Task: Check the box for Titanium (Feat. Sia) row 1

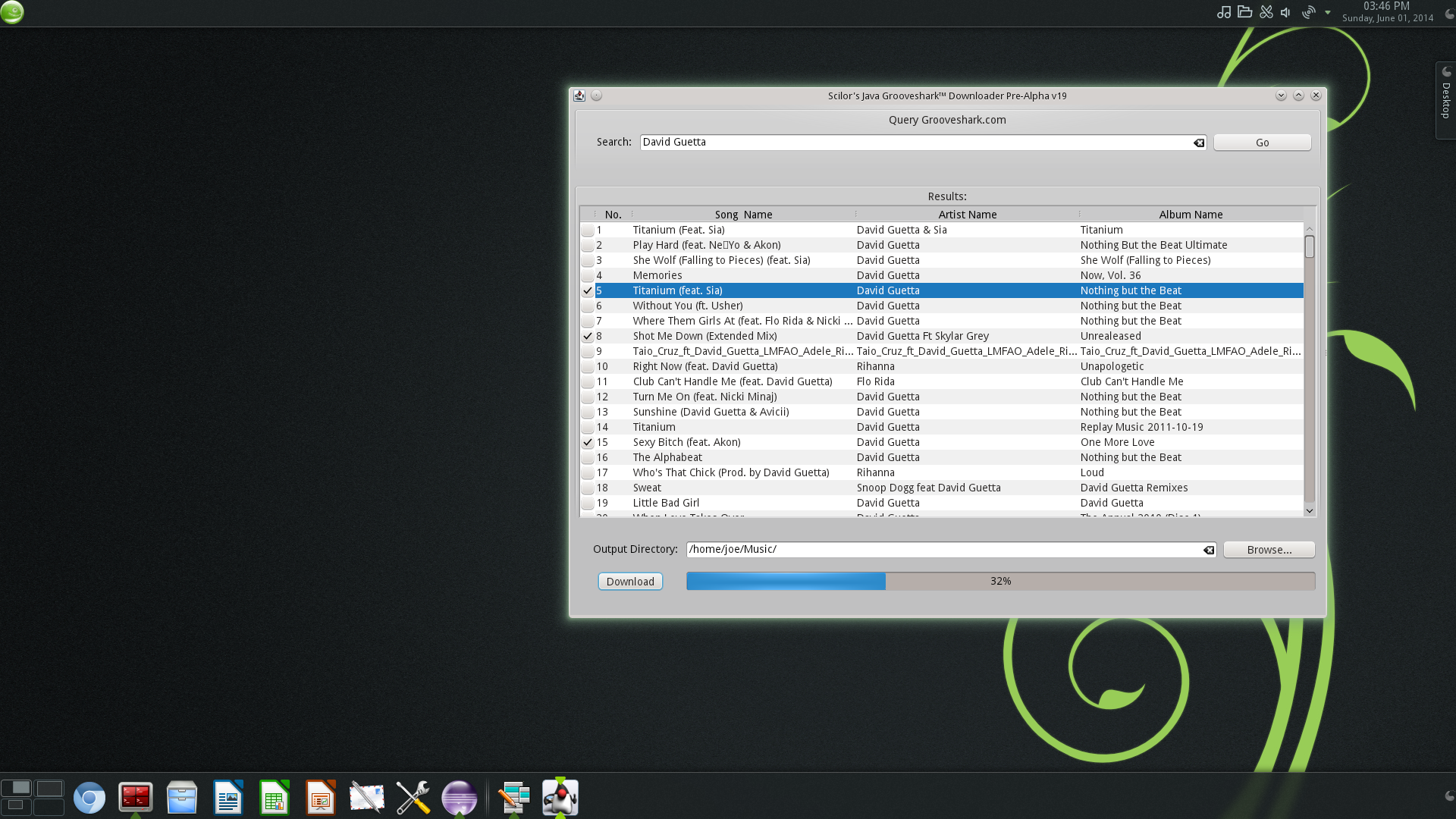Action: tap(588, 230)
